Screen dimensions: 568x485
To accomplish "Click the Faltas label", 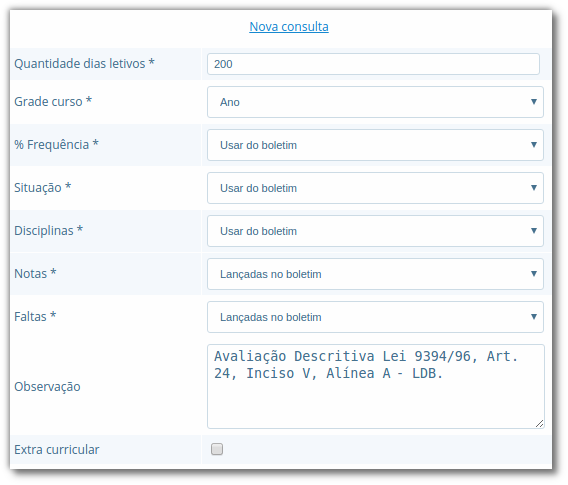I will [35, 317].
